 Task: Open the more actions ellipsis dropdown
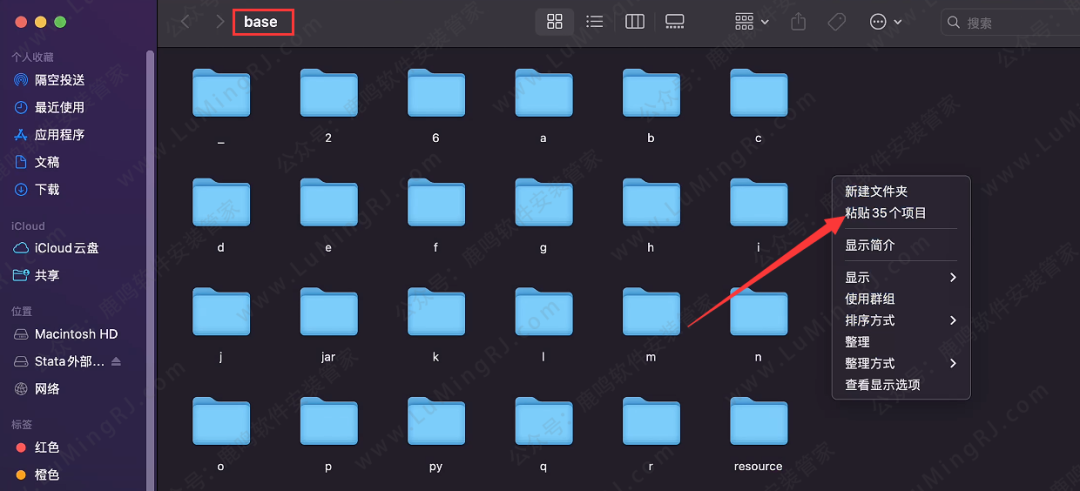pos(885,22)
